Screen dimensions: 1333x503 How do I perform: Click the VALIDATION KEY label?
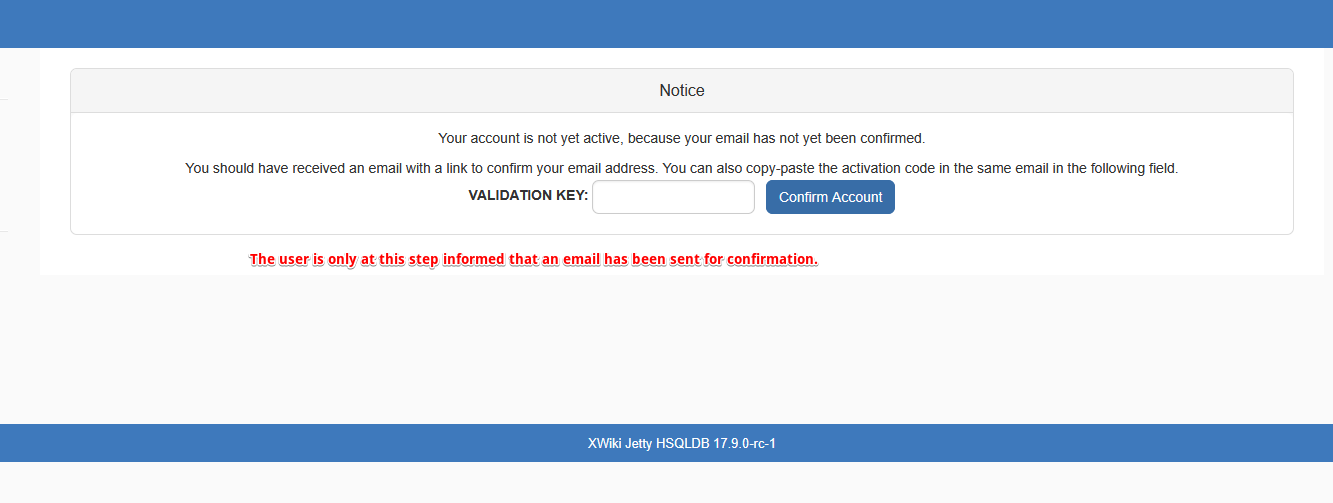[528, 196]
